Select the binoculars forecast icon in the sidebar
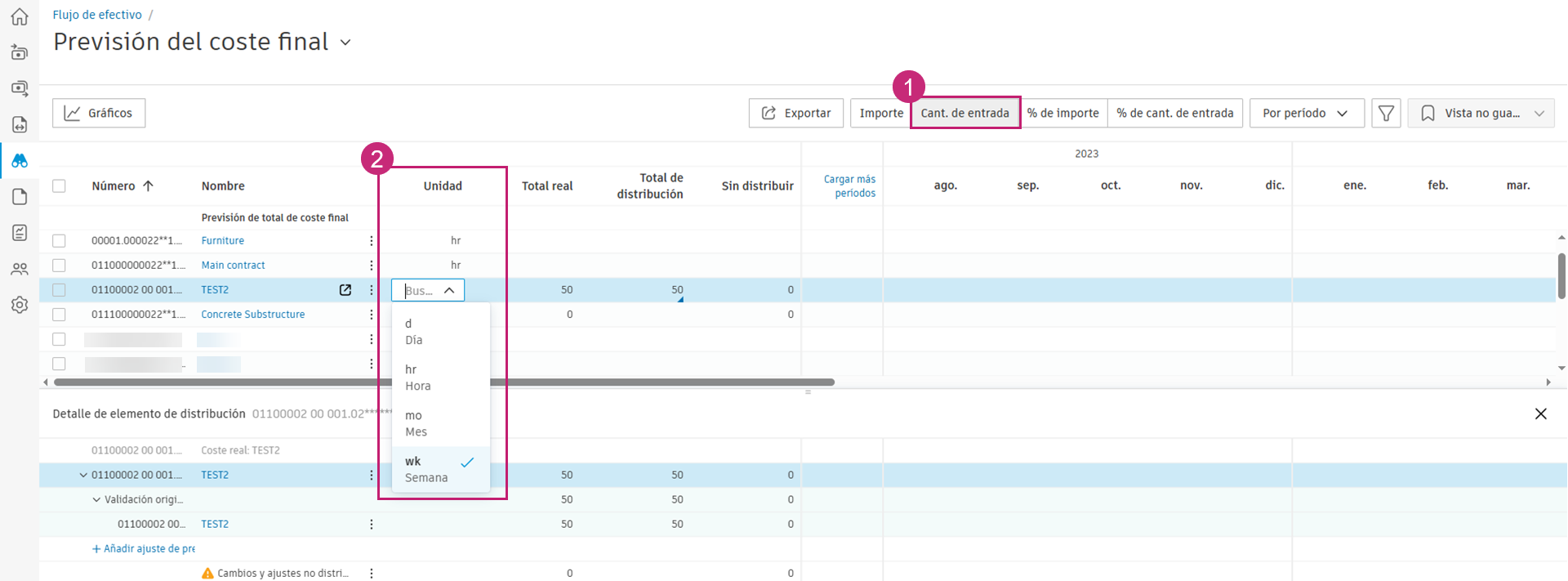Viewport: 1568px width, 581px height. click(20, 161)
